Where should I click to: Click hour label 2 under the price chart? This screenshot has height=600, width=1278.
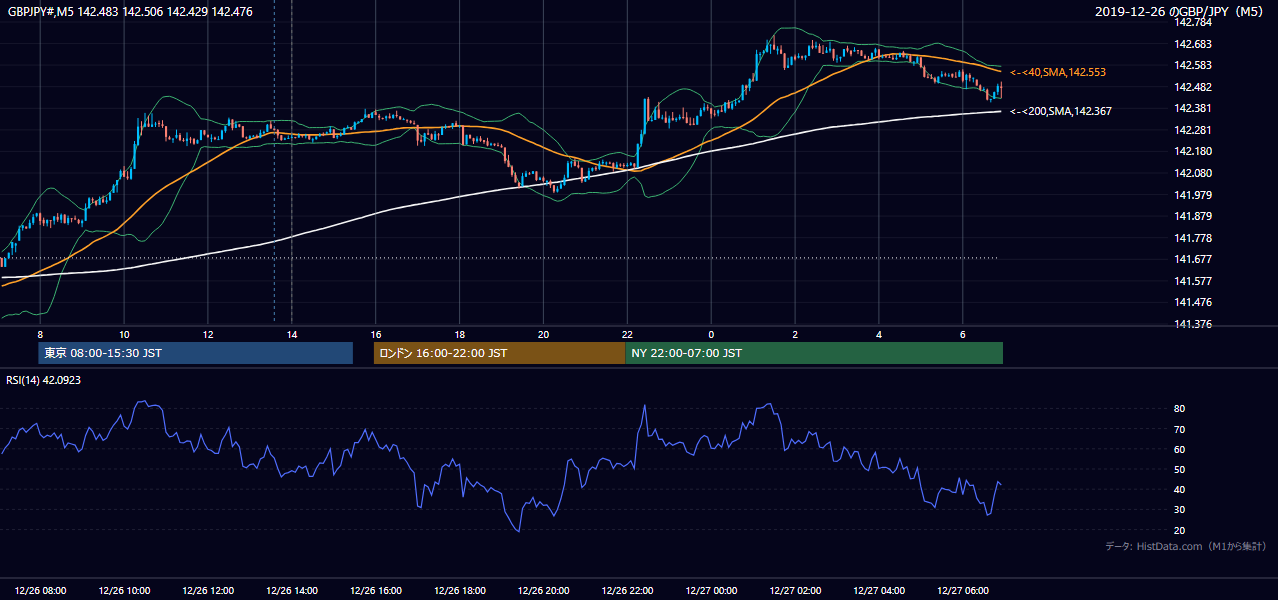[x=795, y=334]
